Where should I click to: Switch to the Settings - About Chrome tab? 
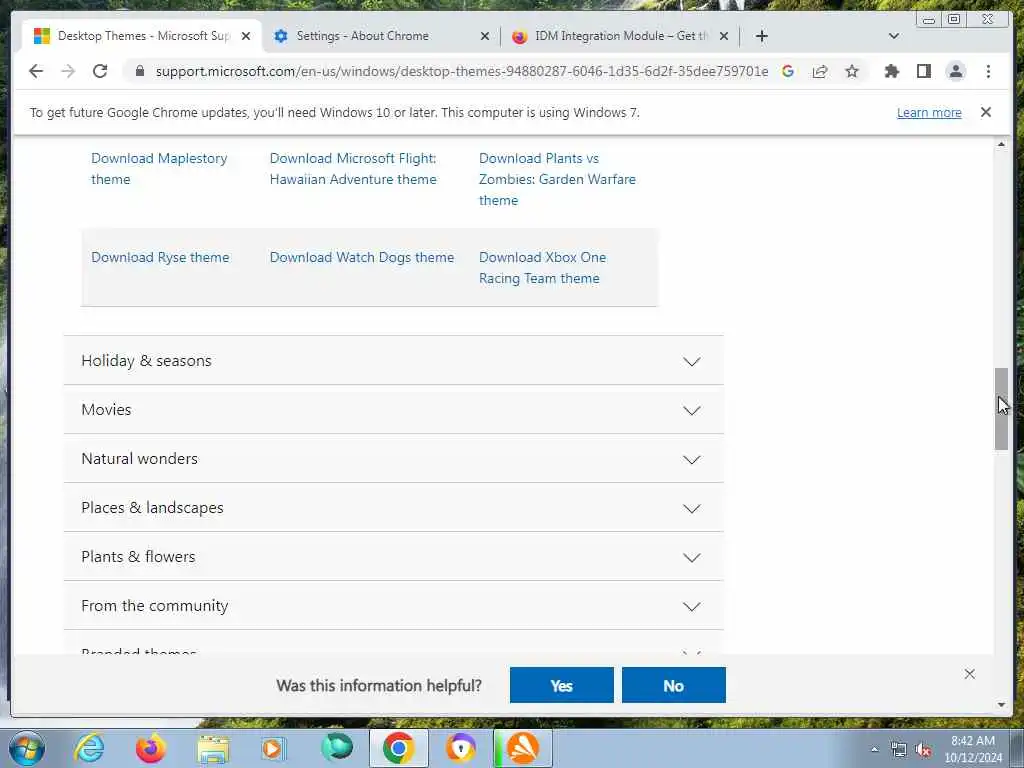pyautogui.click(x=381, y=36)
